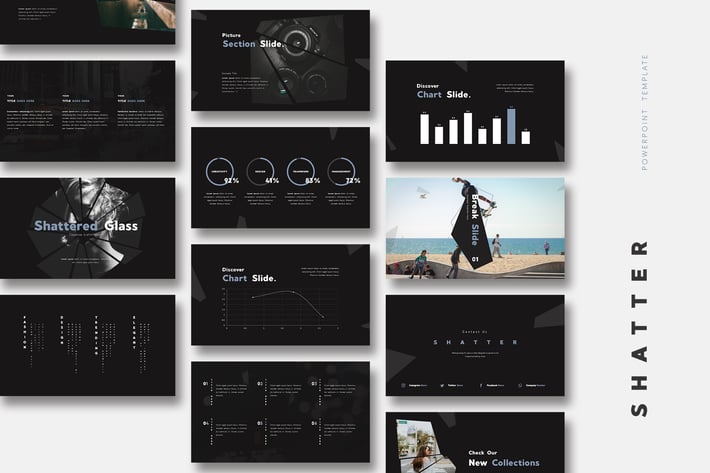
Task: Click the Company icon on Contact Us slide
Action: pos(520,386)
